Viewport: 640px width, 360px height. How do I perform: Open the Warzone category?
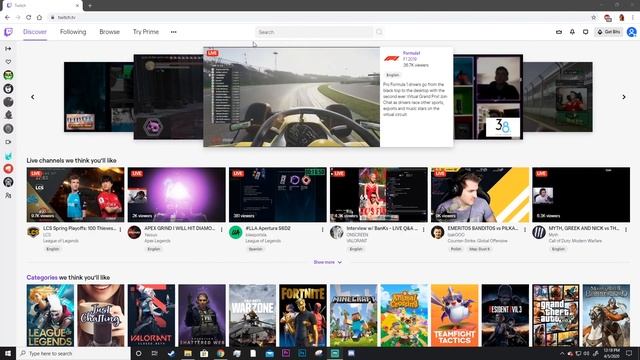tap(252, 316)
